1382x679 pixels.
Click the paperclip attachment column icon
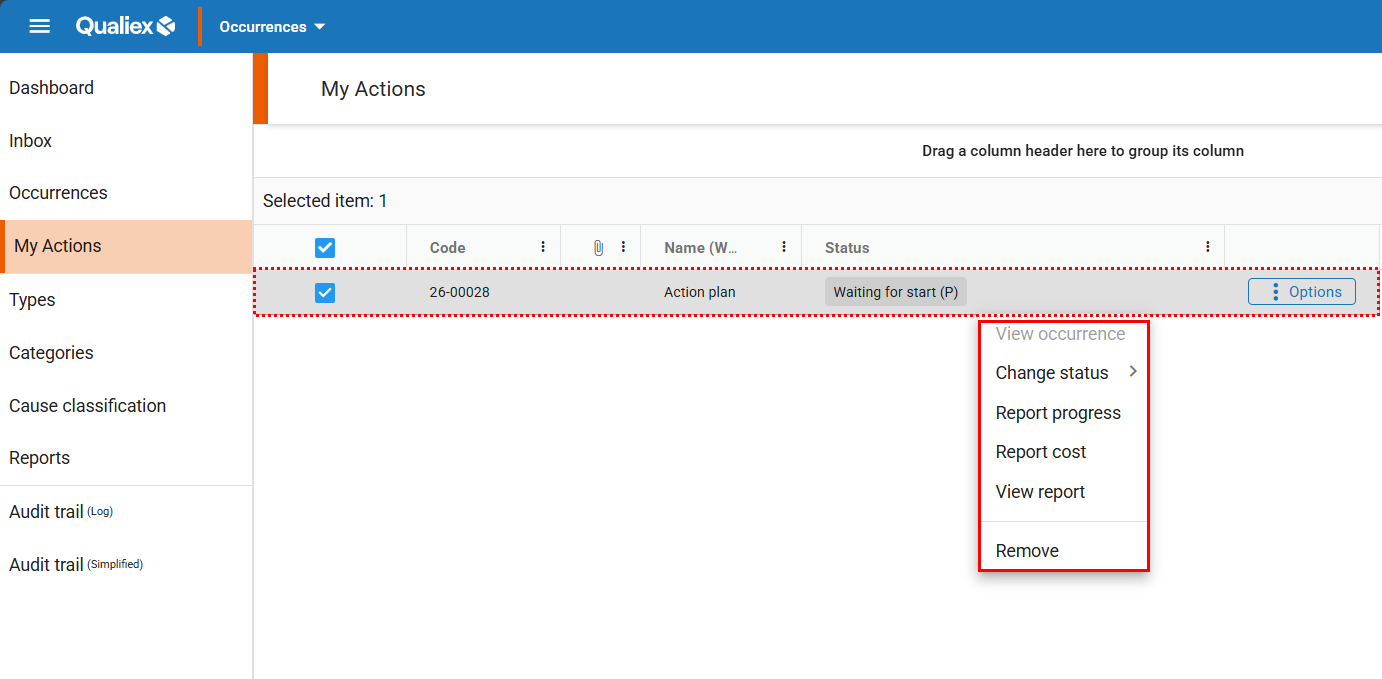click(x=598, y=247)
